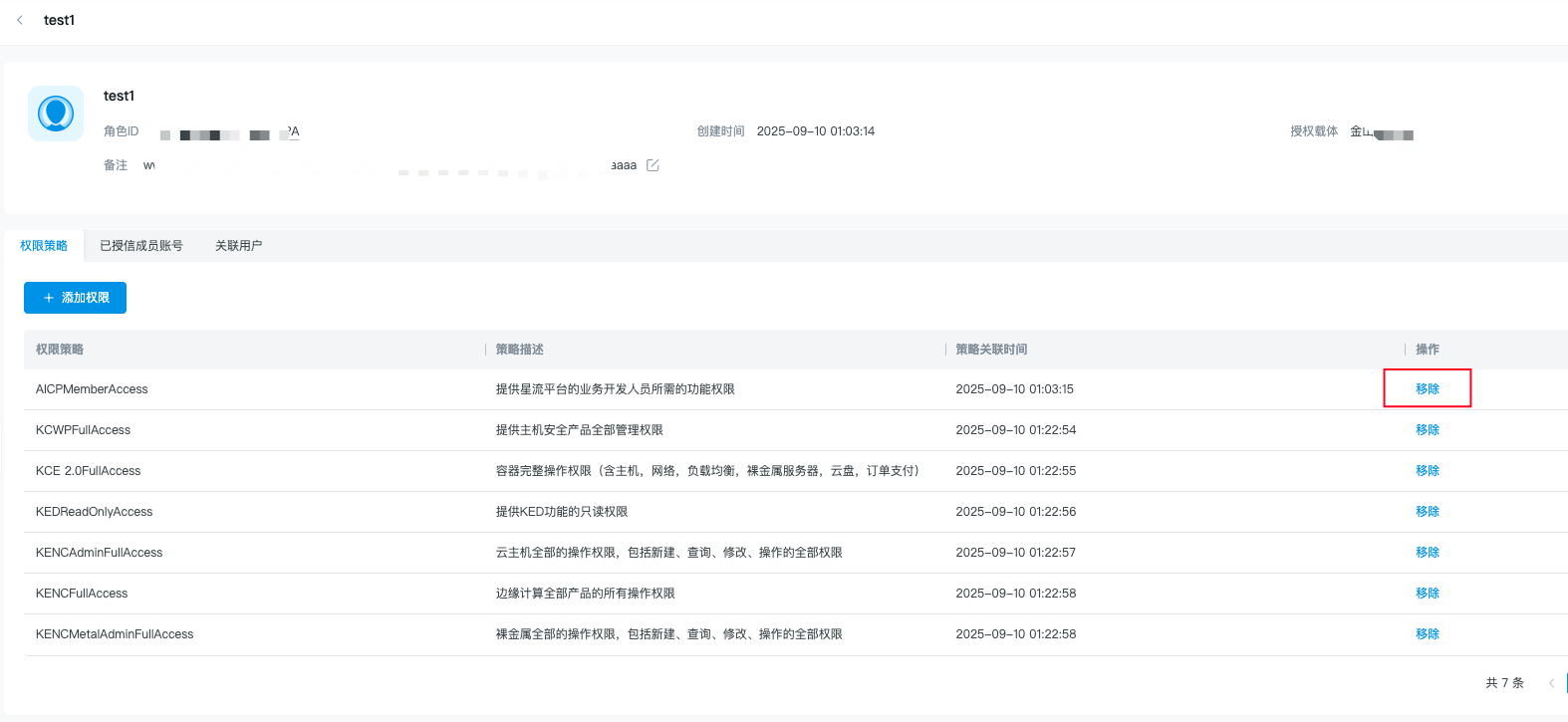Click 移除 next to KENCFullAccess
The width and height of the screenshot is (1568, 722).
click(x=1427, y=594)
